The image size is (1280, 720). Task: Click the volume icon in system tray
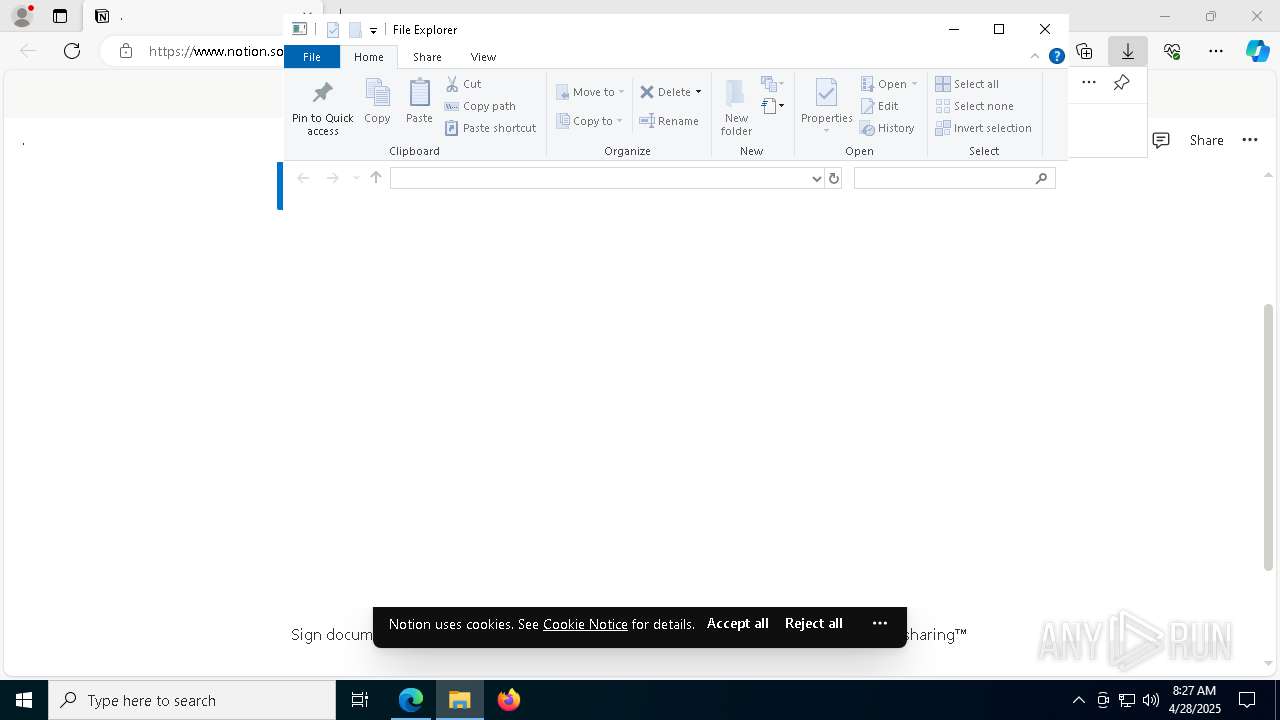(1151, 700)
